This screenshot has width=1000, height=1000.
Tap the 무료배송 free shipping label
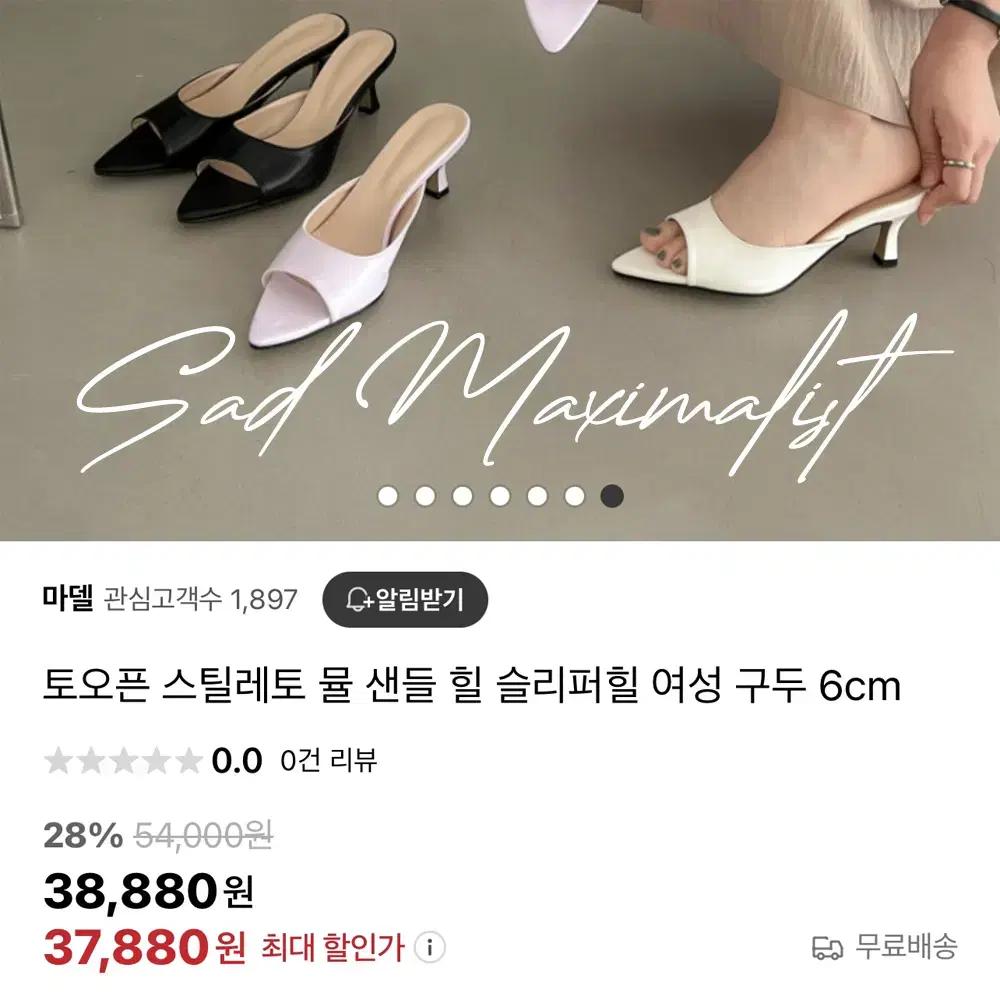tap(906, 946)
